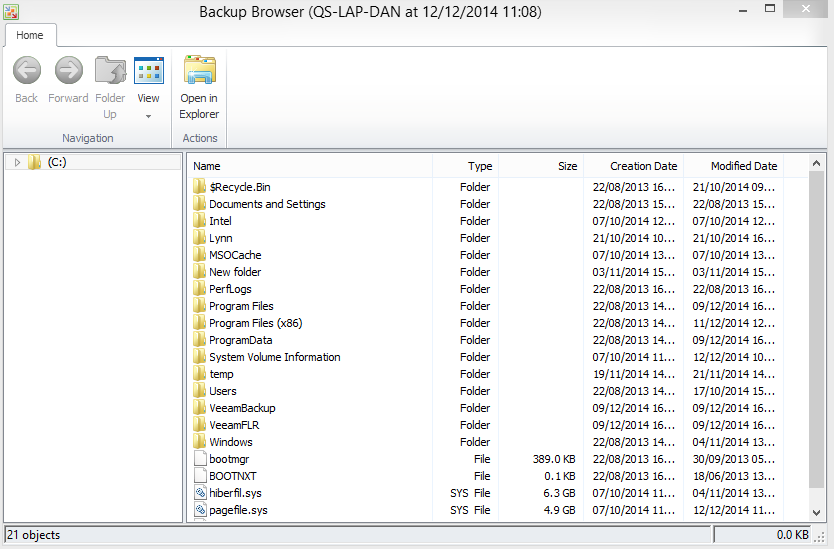Click Open in Explorer
Screen dimensions: 834x549
pos(199,88)
